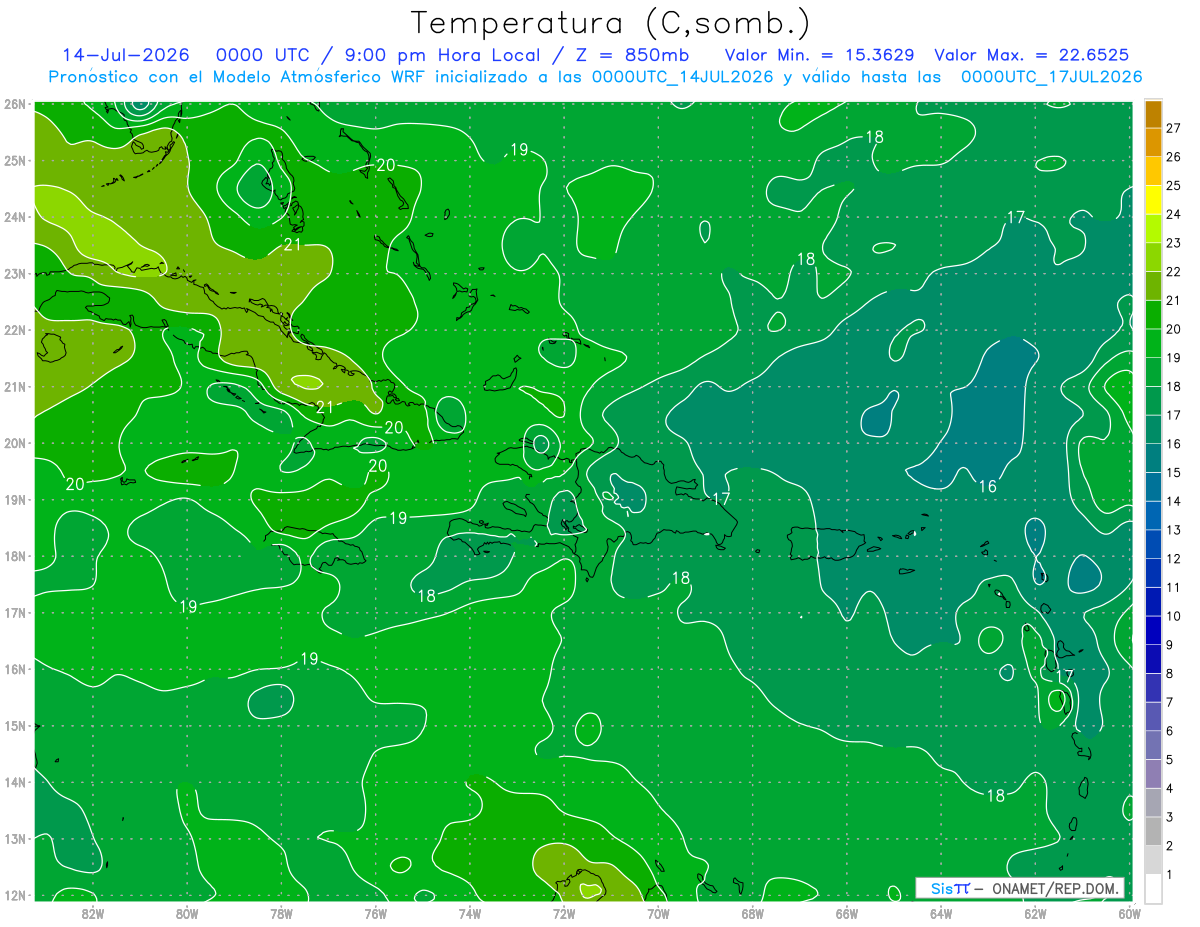Viewport: 1200px width, 927px height.
Task: Click the valid-until time '0000UTC_17JUL2026'
Action: tap(1051, 76)
